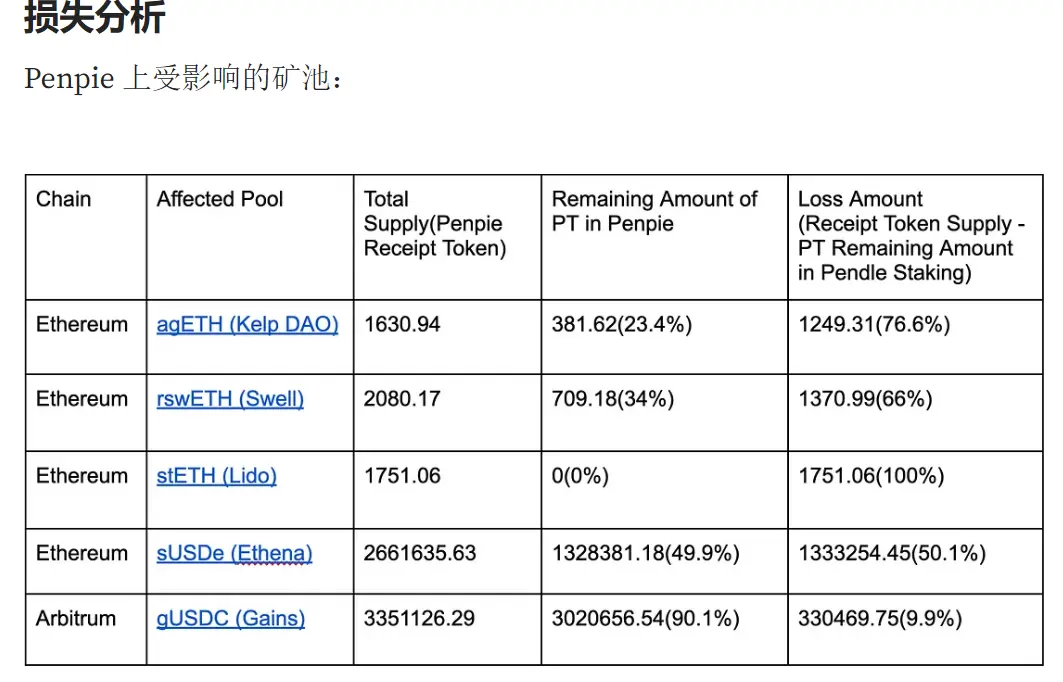Open the rswETH (Swell) link
Viewport: 1063px width, 682px height.
230,399
